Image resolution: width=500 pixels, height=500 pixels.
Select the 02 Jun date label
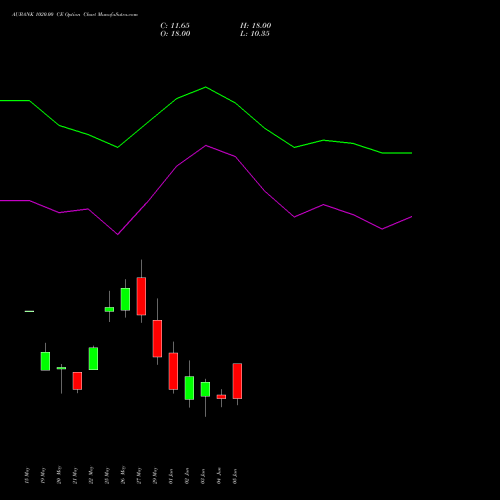(187, 476)
